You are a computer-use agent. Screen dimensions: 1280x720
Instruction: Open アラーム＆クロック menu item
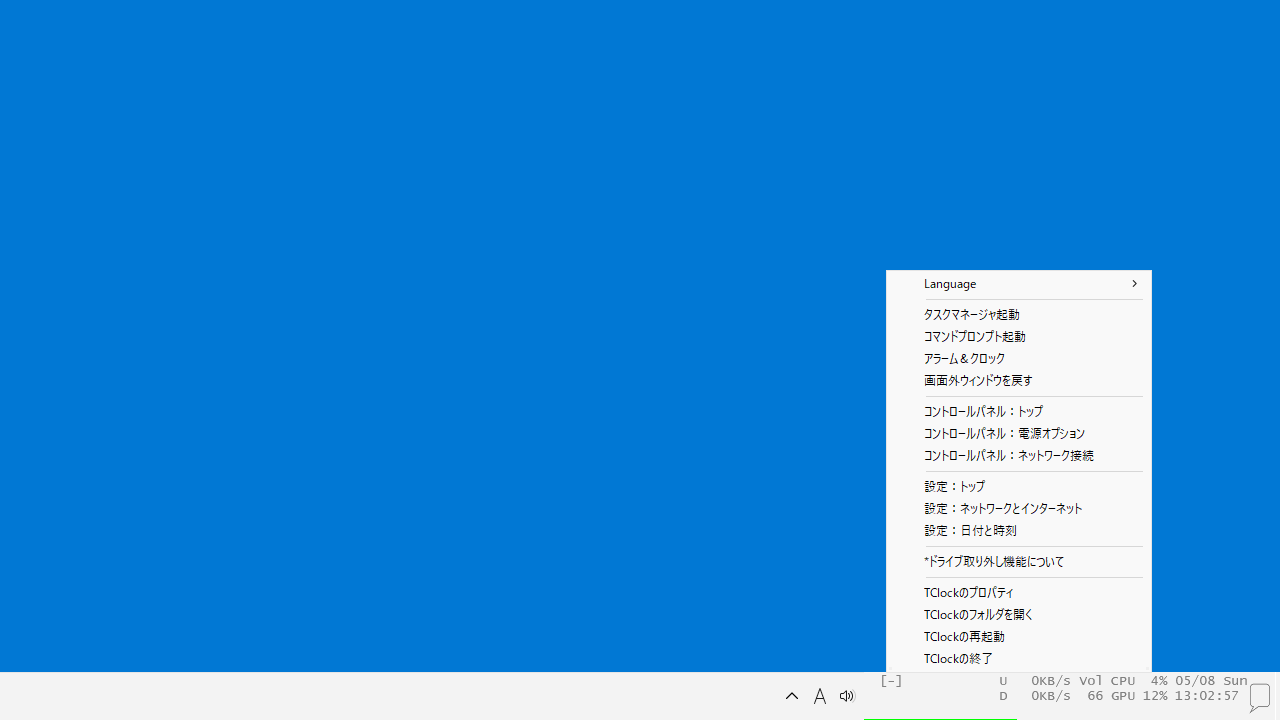pos(1018,359)
